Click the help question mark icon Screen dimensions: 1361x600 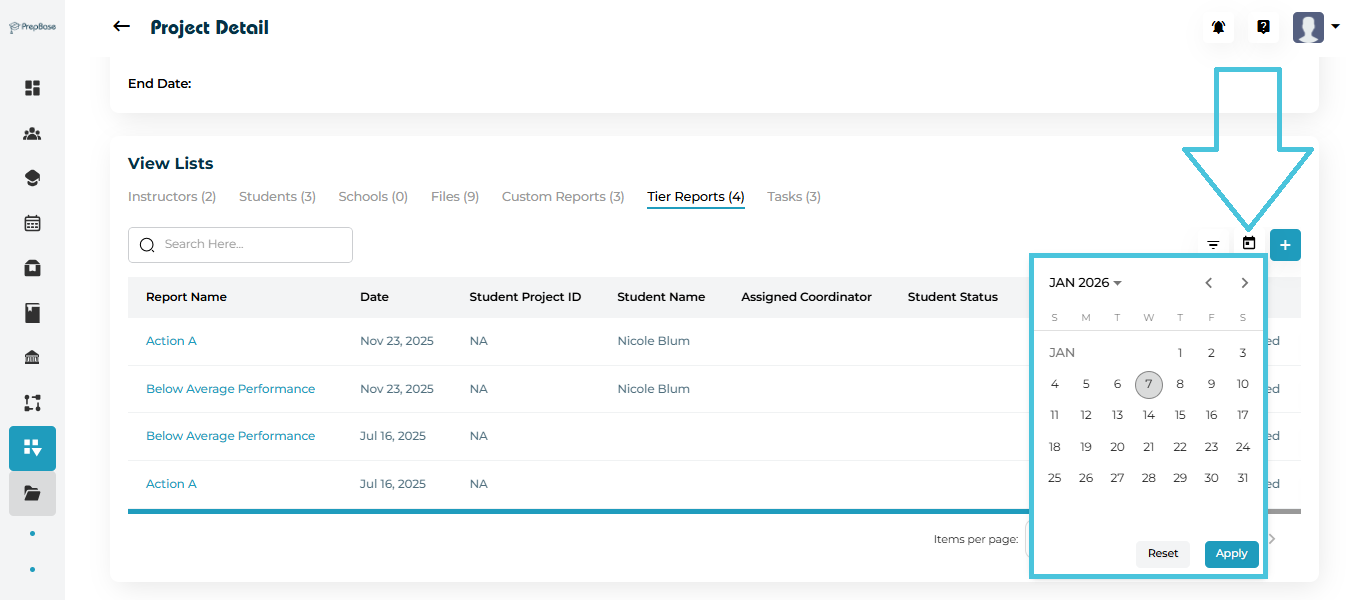[1263, 28]
